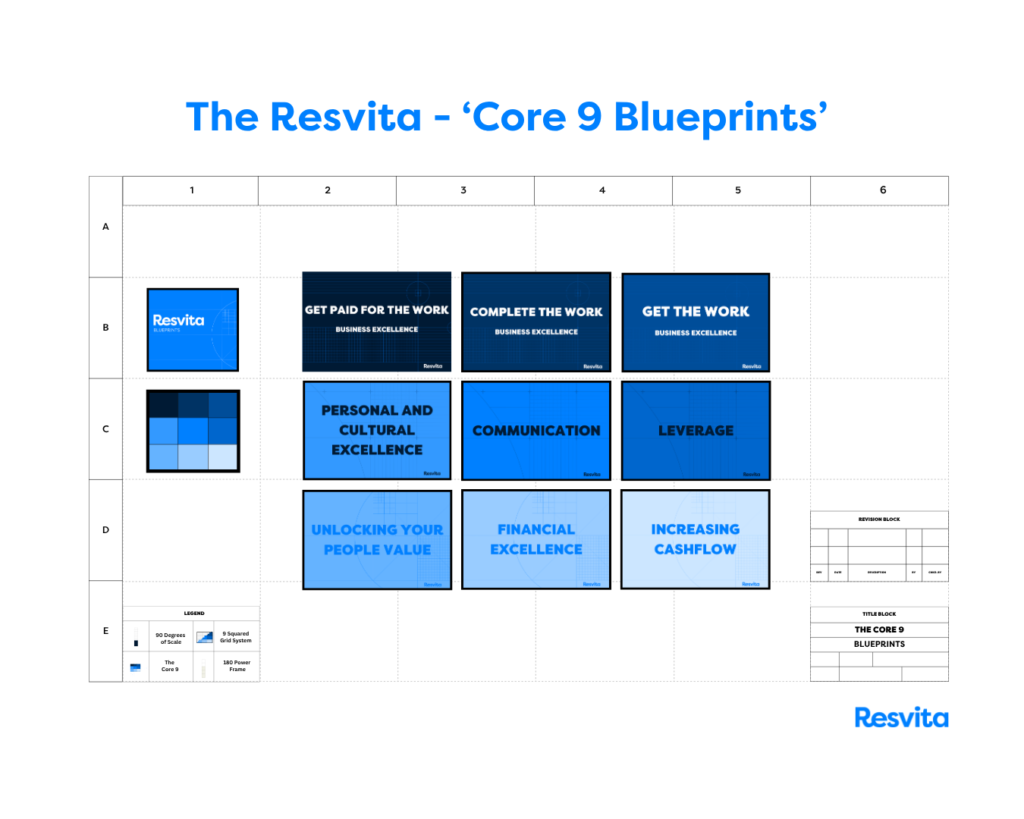Screen dimensions: 1024x819
Task: Open the Leverage blueprint card
Action: click(696, 430)
